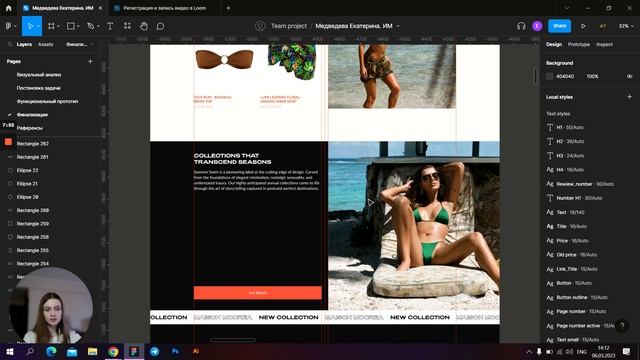Open the Figma main menu icon
The height and width of the screenshot is (360, 640).
pyautogui.click(x=8, y=26)
